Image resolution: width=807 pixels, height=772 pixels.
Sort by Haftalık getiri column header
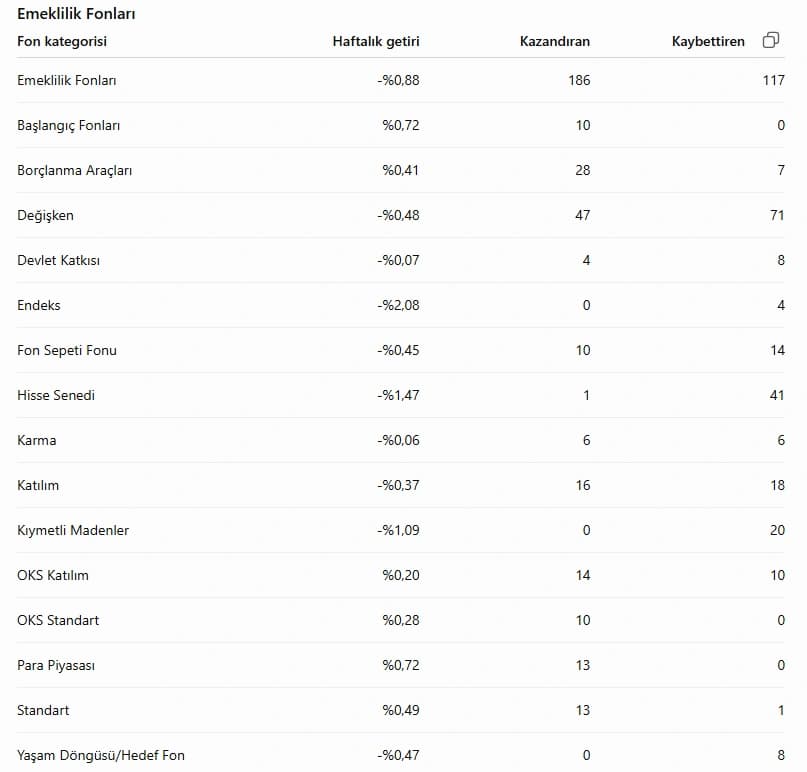376,41
